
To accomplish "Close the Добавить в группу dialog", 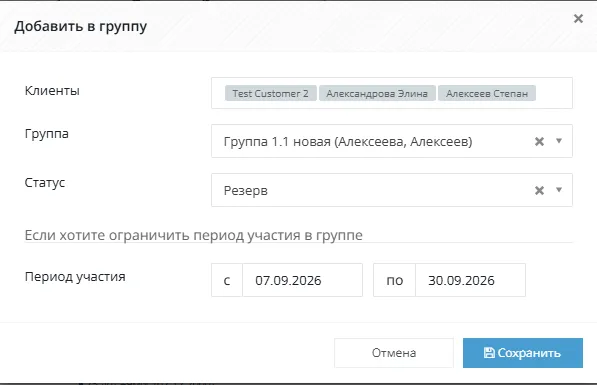I will 578,18.
